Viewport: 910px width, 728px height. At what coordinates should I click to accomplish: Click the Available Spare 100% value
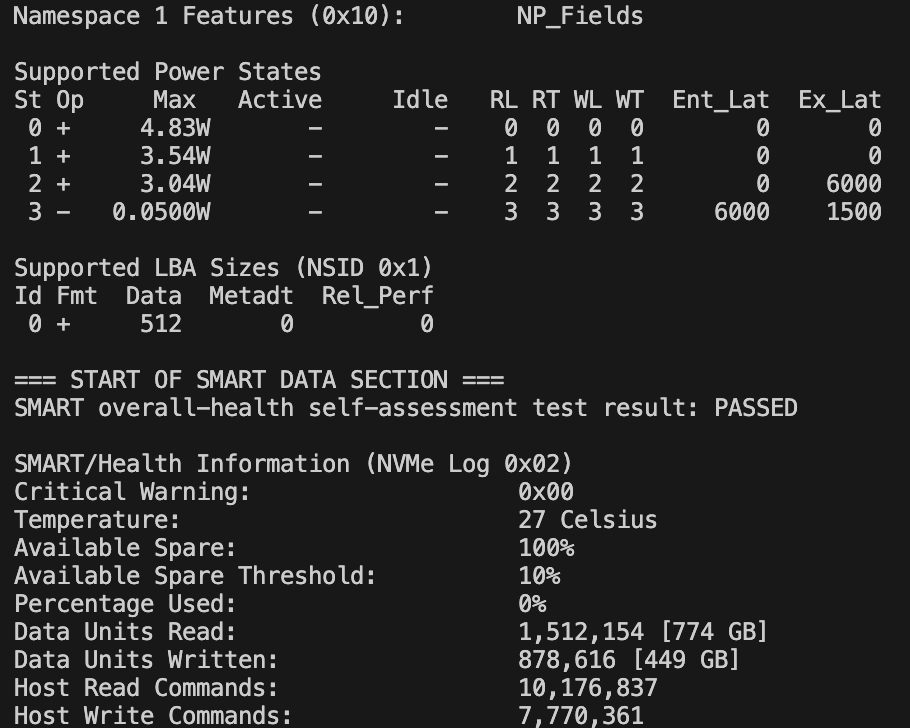[545, 548]
